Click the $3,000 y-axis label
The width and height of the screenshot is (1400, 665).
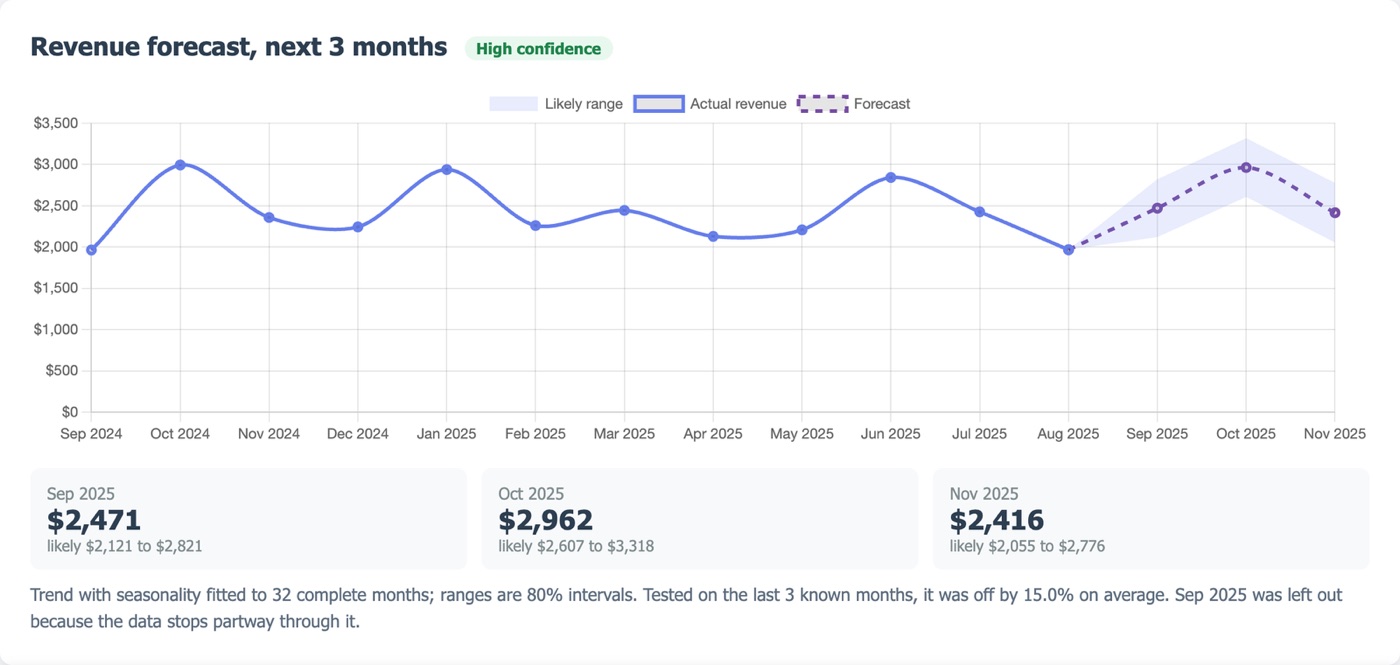pos(56,164)
